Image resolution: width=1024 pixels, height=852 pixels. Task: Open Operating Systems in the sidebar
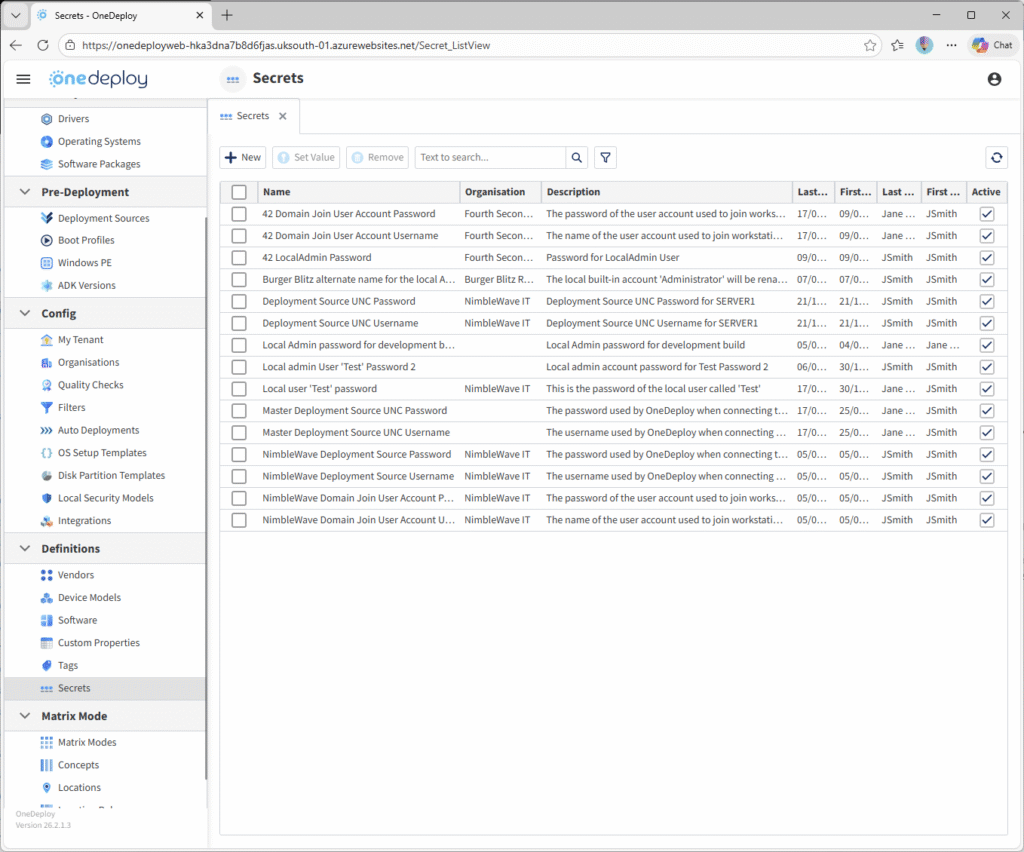coord(99,142)
